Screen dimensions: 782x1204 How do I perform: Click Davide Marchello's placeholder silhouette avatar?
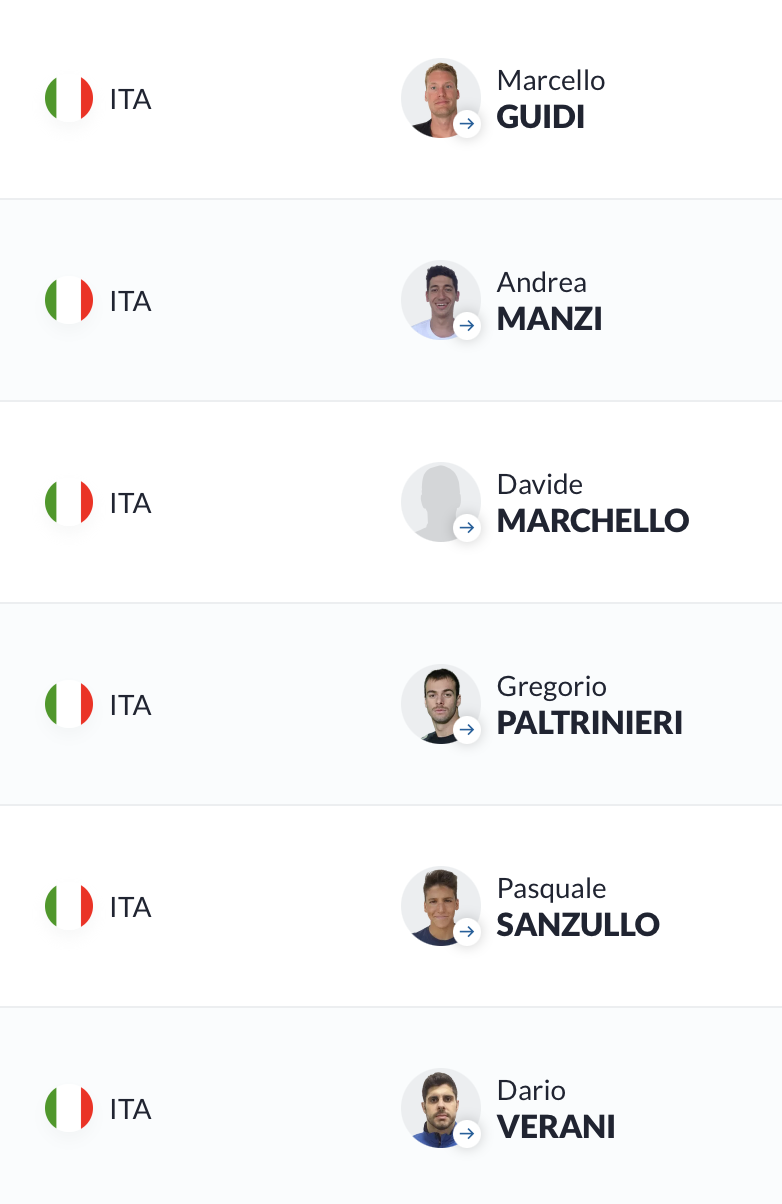pyautogui.click(x=441, y=502)
